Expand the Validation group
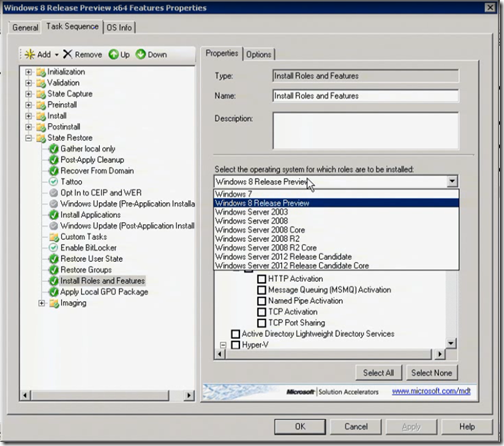This screenshot has width=504, height=446. 29,83
